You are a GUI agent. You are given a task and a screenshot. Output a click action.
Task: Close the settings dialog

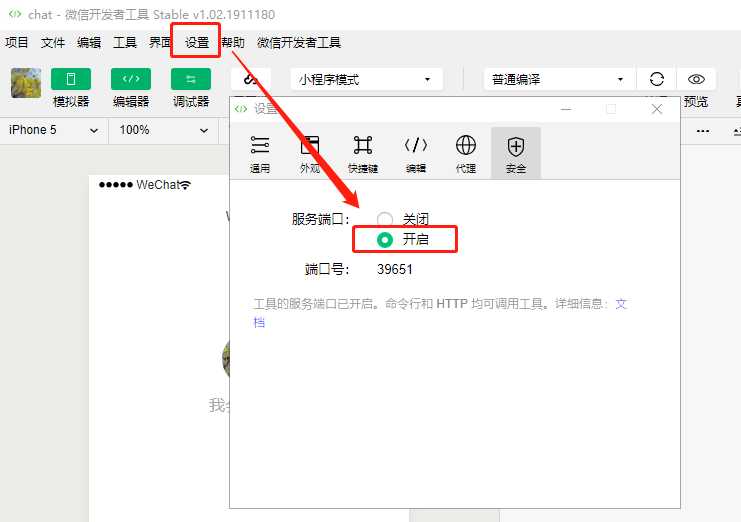[x=657, y=109]
